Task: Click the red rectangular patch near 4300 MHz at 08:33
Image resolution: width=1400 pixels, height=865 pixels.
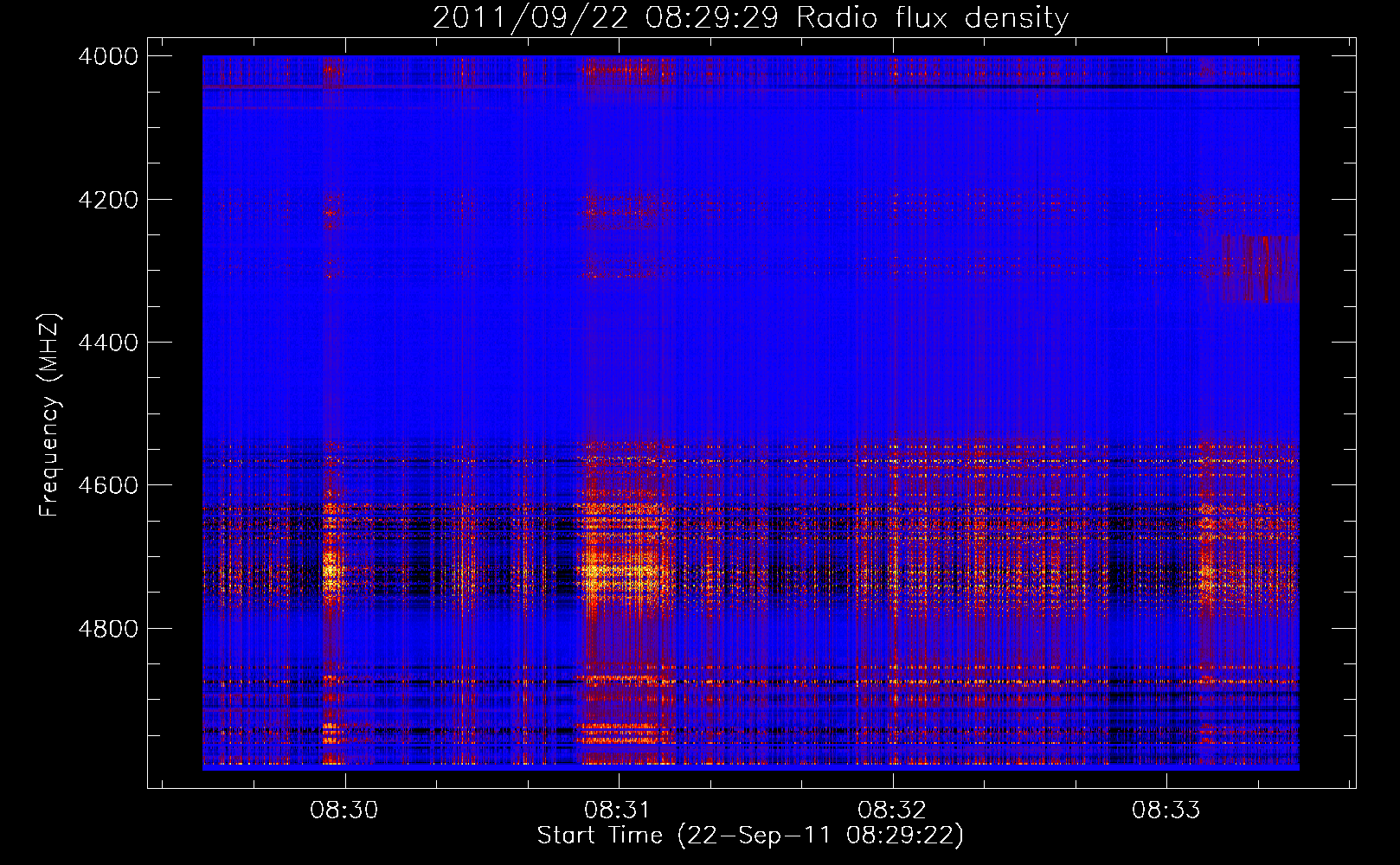Action: point(1260,269)
